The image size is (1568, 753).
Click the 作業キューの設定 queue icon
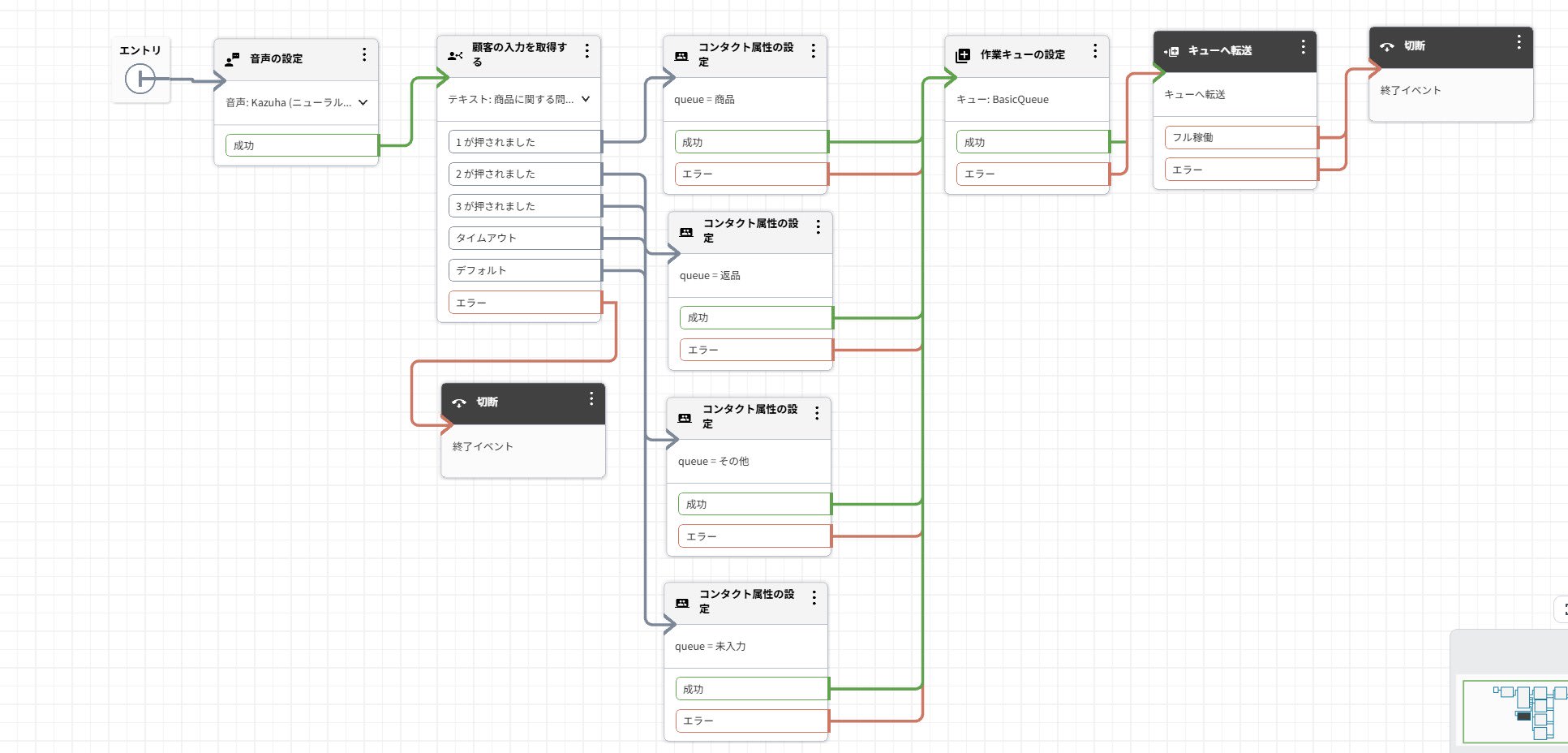click(963, 55)
